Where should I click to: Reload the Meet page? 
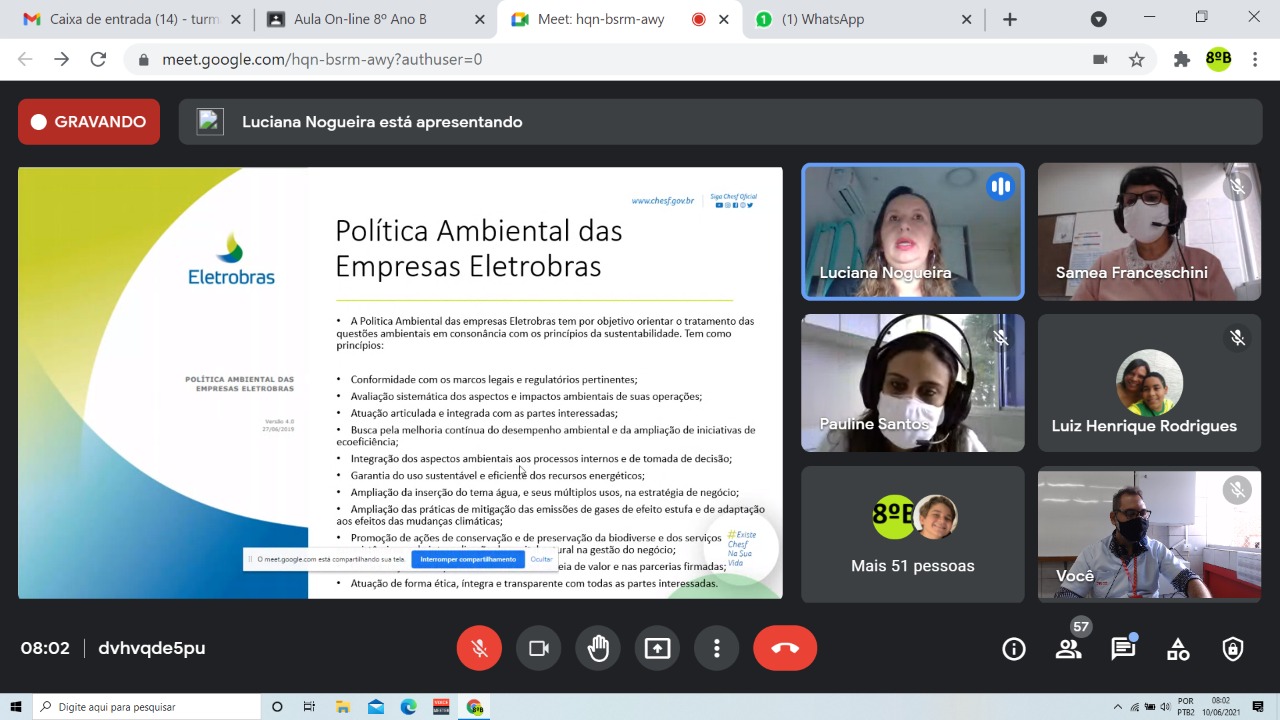[x=98, y=60]
